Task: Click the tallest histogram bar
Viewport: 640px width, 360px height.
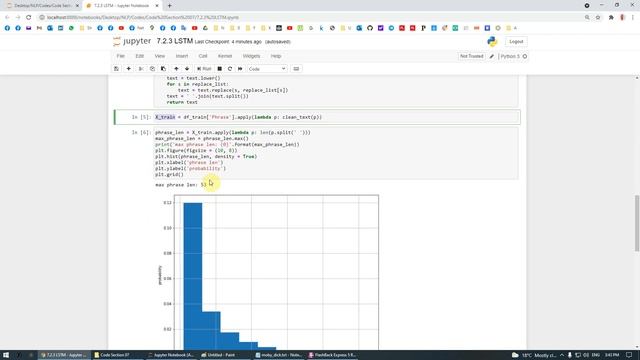Action: pos(193,276)
